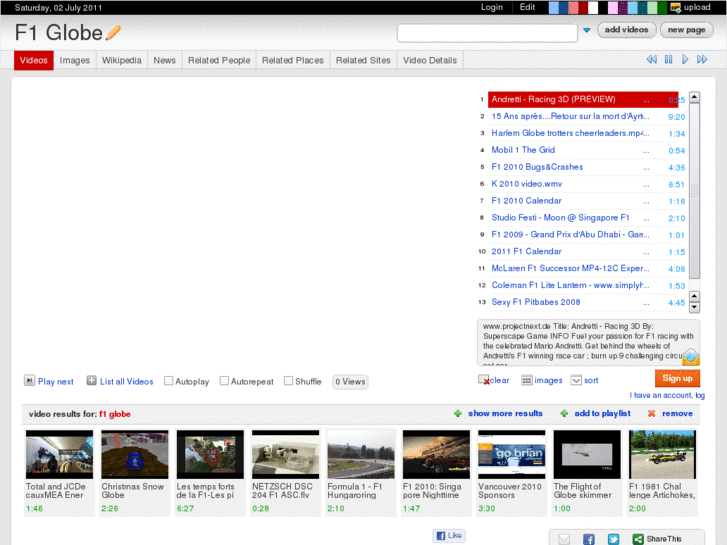Open options dots for 2011 F1 Calendar
This screenshot has width=727, height=545.
coord(646,252)
